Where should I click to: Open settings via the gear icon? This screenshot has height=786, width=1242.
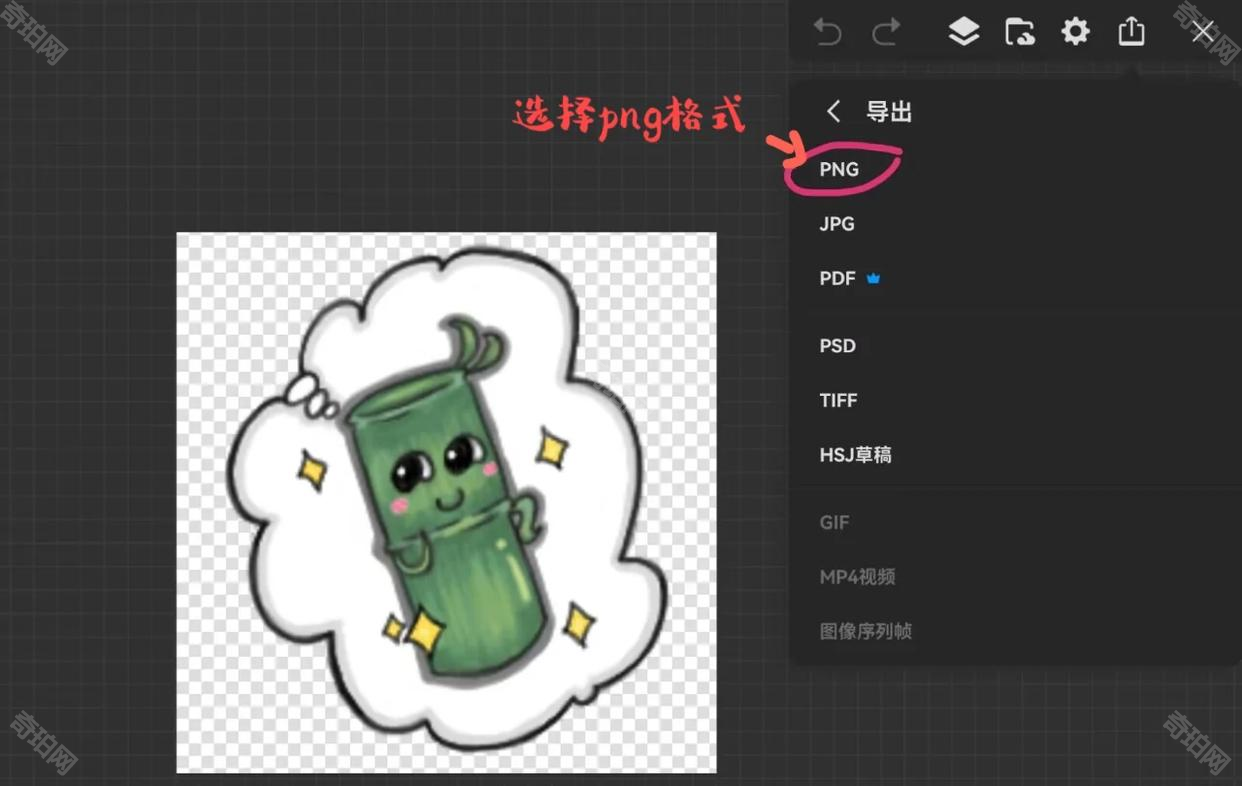click(x=1075, y=32)
